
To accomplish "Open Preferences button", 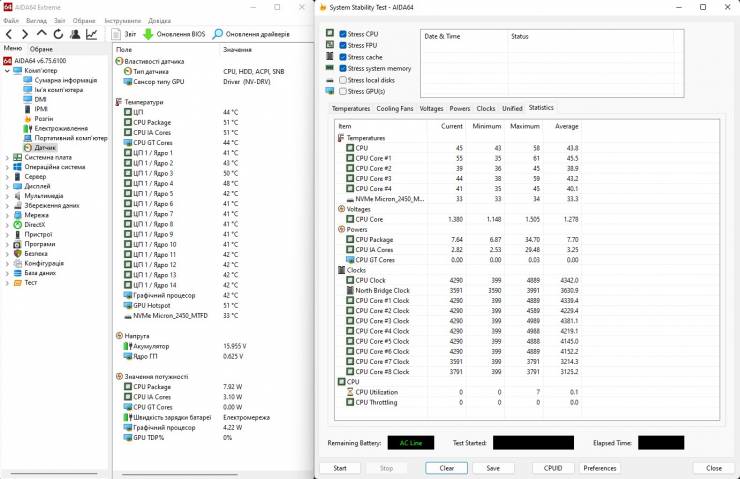I will pos(599,468).
